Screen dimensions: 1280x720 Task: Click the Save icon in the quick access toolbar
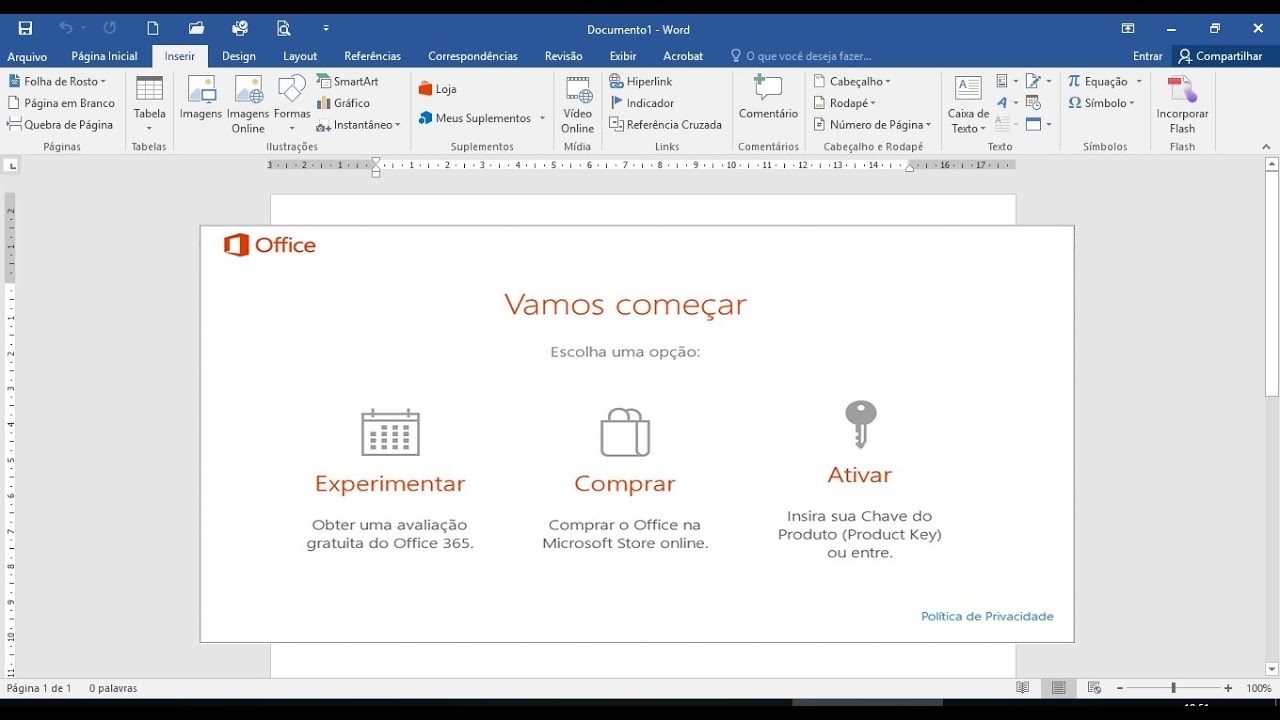pyautogui.click(x=25, y=28)
